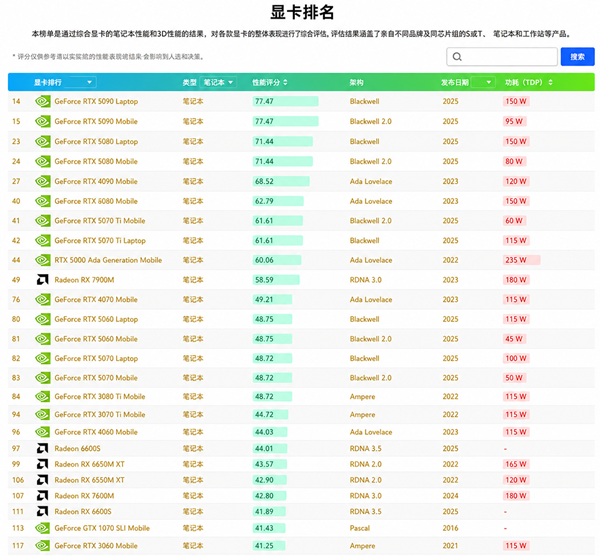Click NVIDIA icon for GeForce RTX 5070 Mobile
This screenshot has height=556, width=600.
click(x=42, y=378)
